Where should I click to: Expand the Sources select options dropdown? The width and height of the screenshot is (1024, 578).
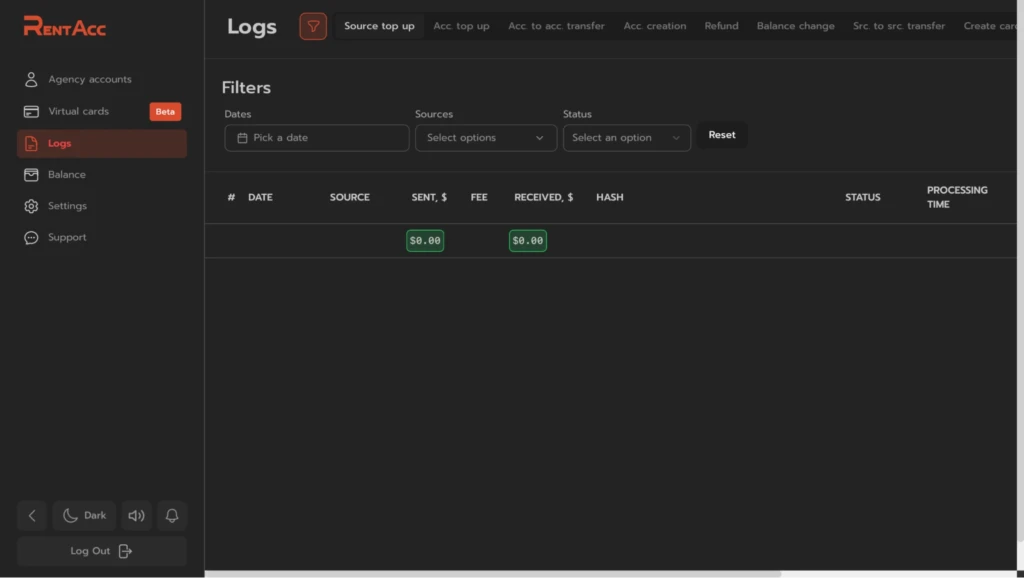point(486,138)
